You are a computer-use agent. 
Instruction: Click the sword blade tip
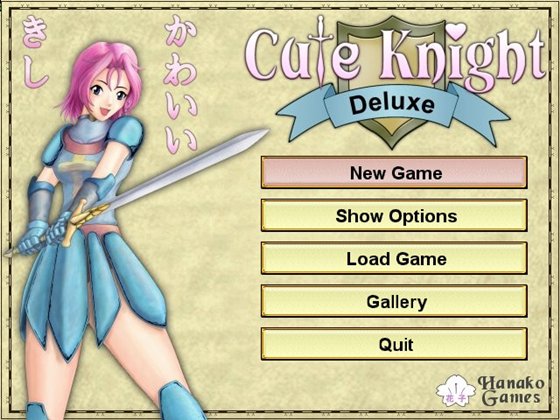pyautogui.click(x=260, y=133)
